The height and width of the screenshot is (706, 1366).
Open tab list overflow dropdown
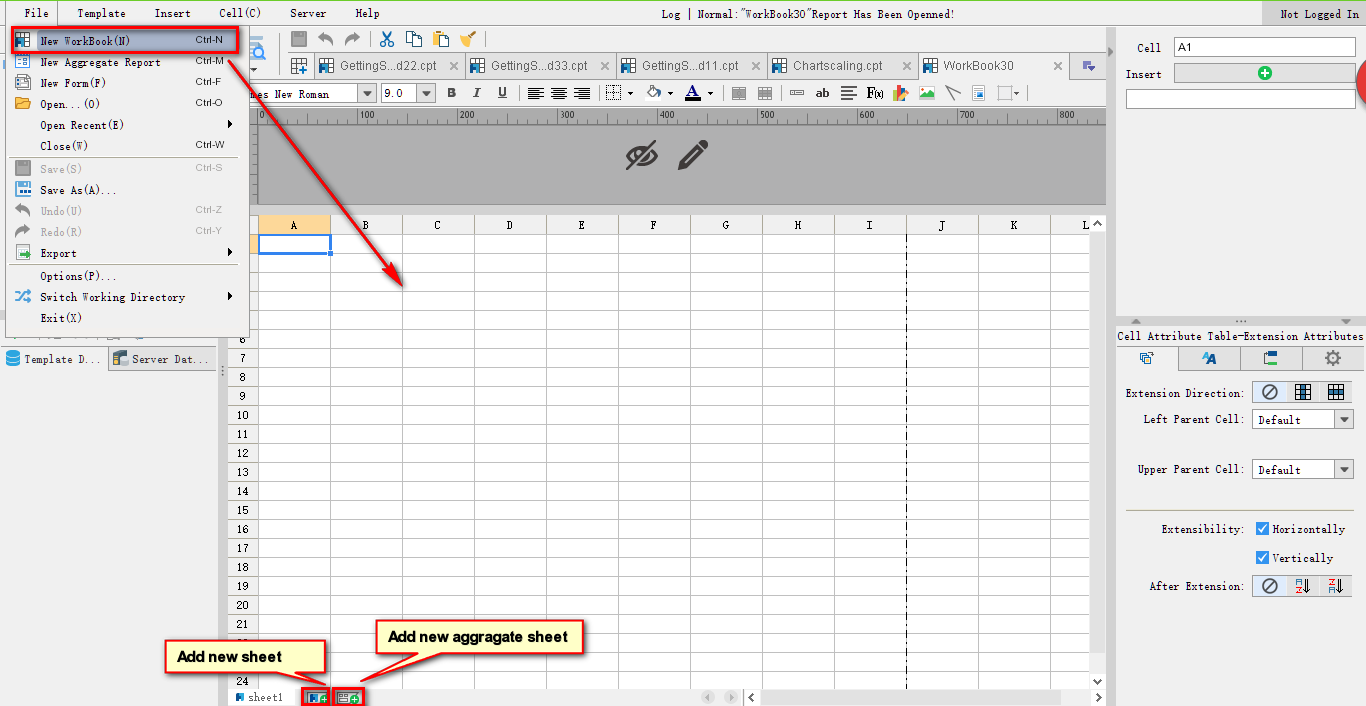point(1089,66)
